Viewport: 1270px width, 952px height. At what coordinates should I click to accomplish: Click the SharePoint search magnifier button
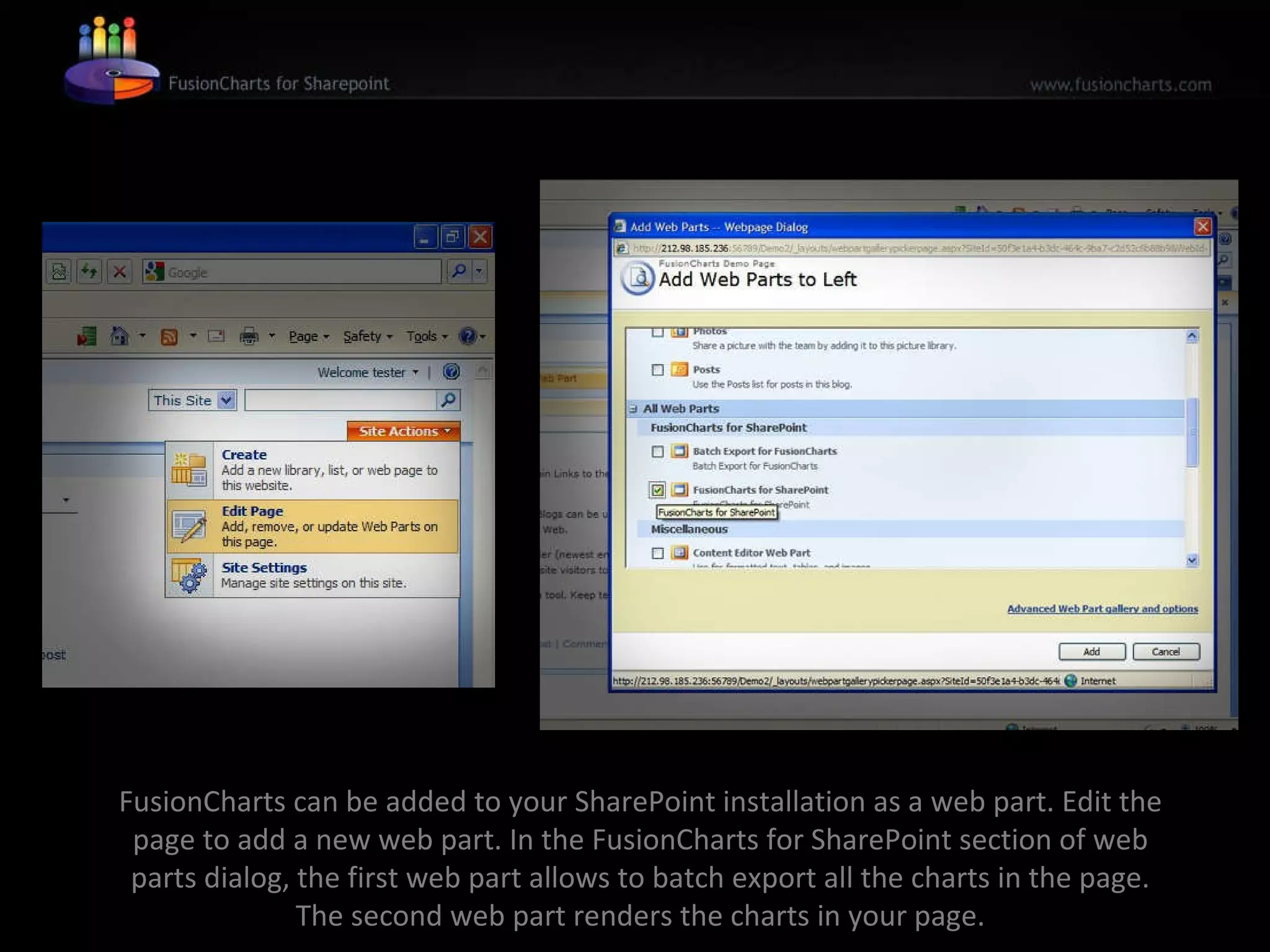pyautogui.click(x=448, y=400)
